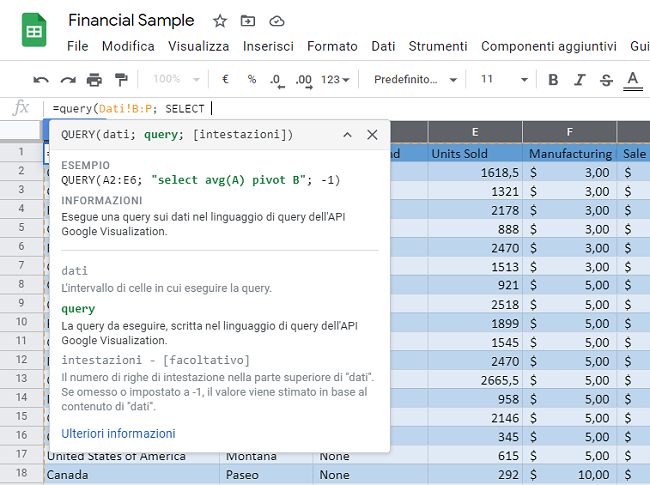Screen dimensions: 650x485
Task: Open the Visualizza menu
Action: [198, 46]
